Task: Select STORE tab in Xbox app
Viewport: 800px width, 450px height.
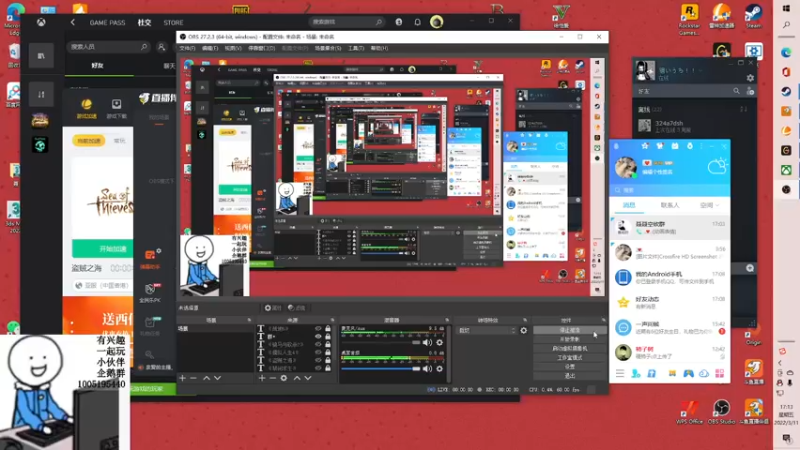Action: pyautogui.click(x=173, y=22)
